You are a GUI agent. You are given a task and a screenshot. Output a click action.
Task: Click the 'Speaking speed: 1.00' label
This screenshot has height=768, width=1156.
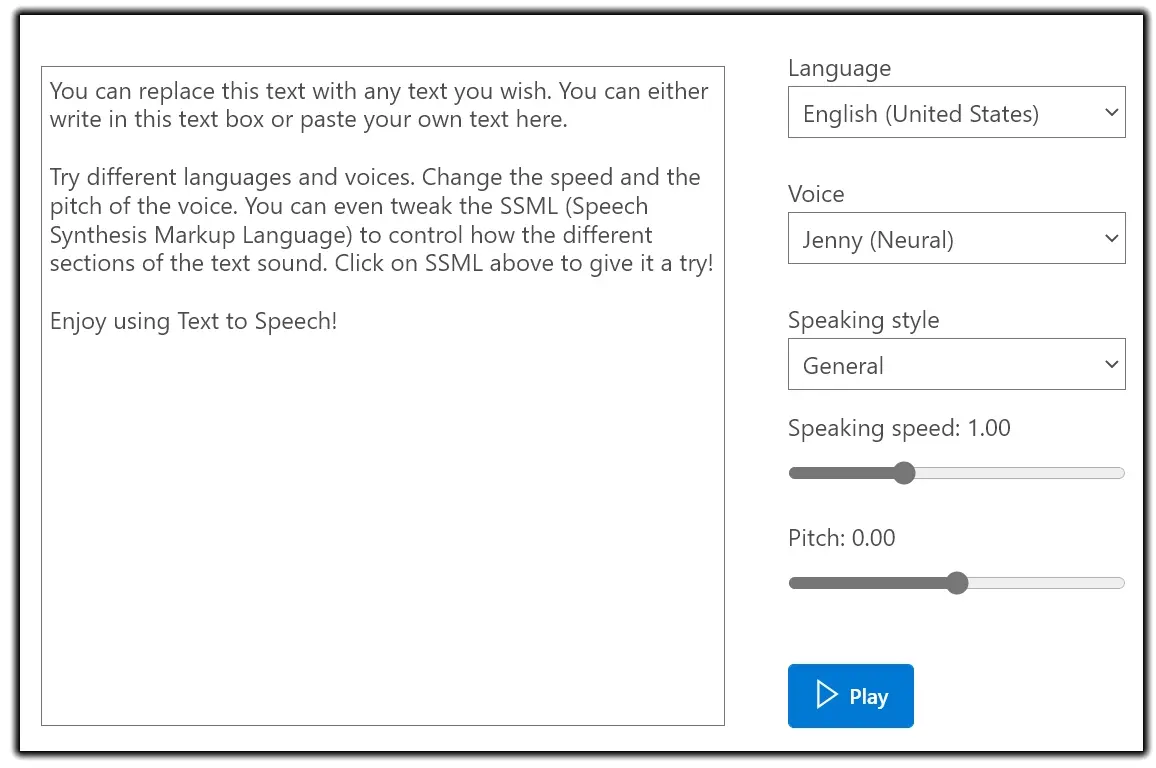(x=898, y=428)
